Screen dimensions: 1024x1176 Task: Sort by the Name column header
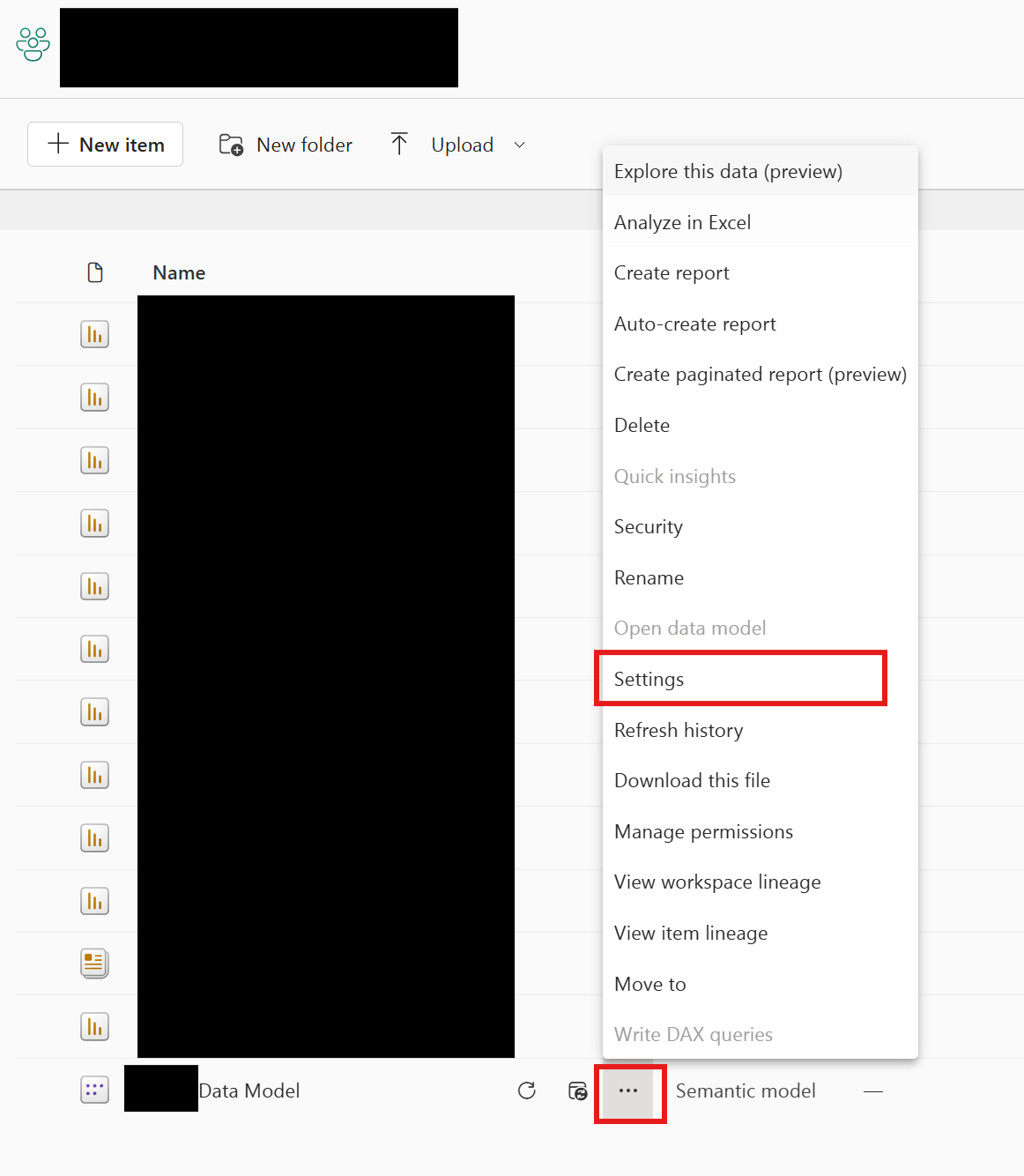point(178,272)
